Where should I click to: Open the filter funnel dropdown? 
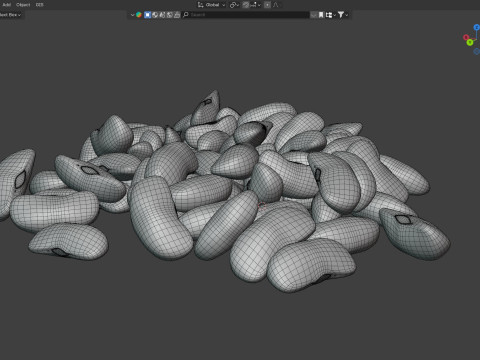tap(343, 15)
